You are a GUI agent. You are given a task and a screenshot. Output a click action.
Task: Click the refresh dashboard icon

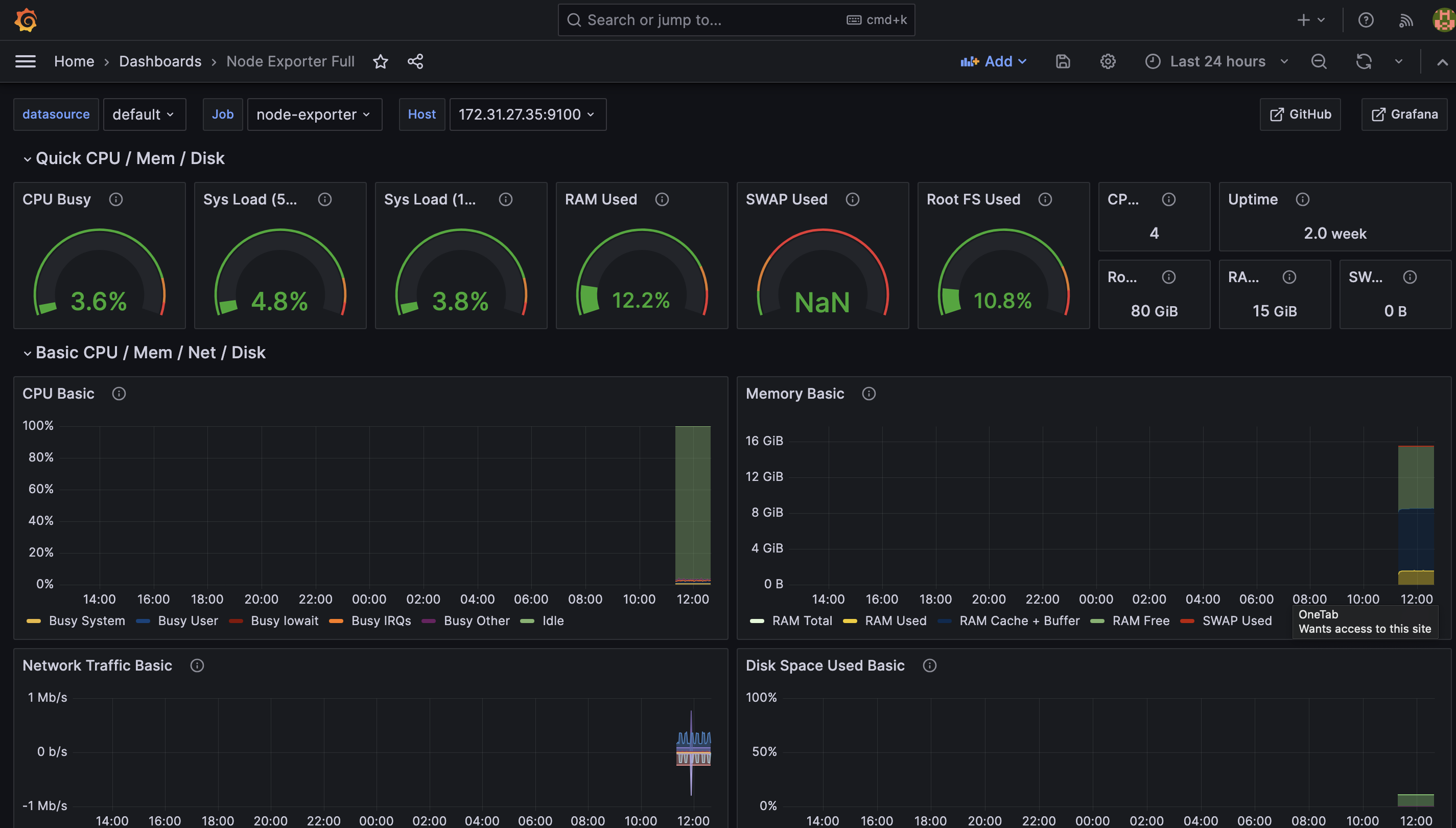pyautogui.click(x=1364, y=61)
